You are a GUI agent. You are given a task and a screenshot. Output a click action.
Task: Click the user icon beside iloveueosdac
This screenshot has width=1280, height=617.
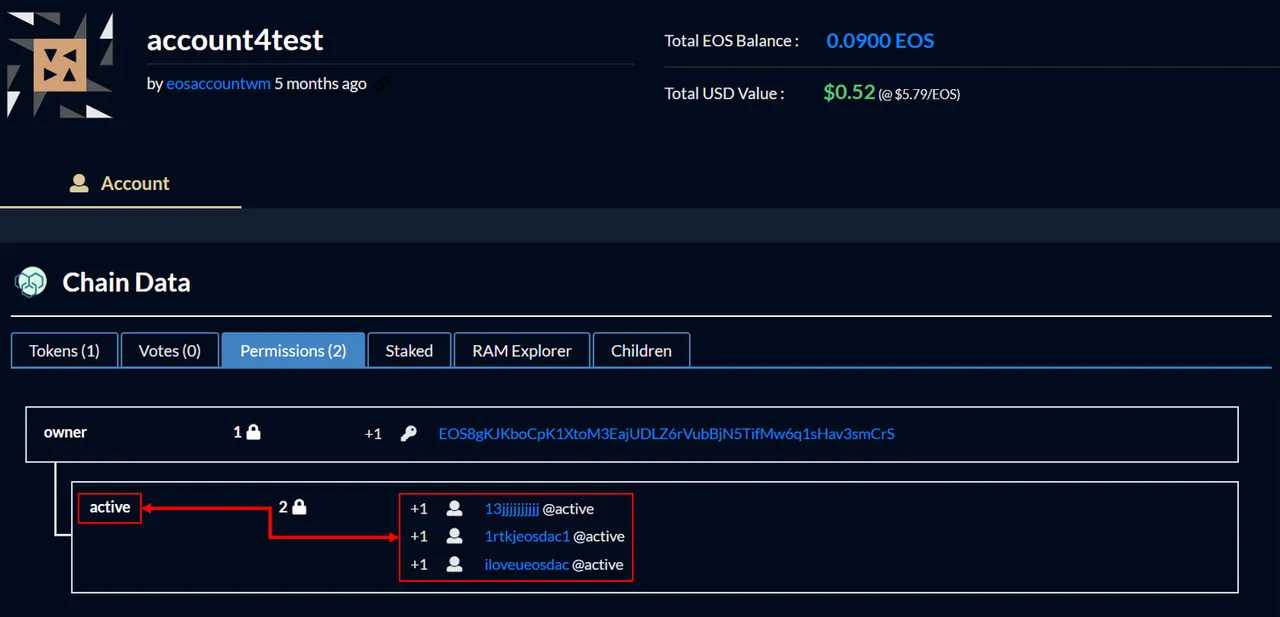click(454, 565)
